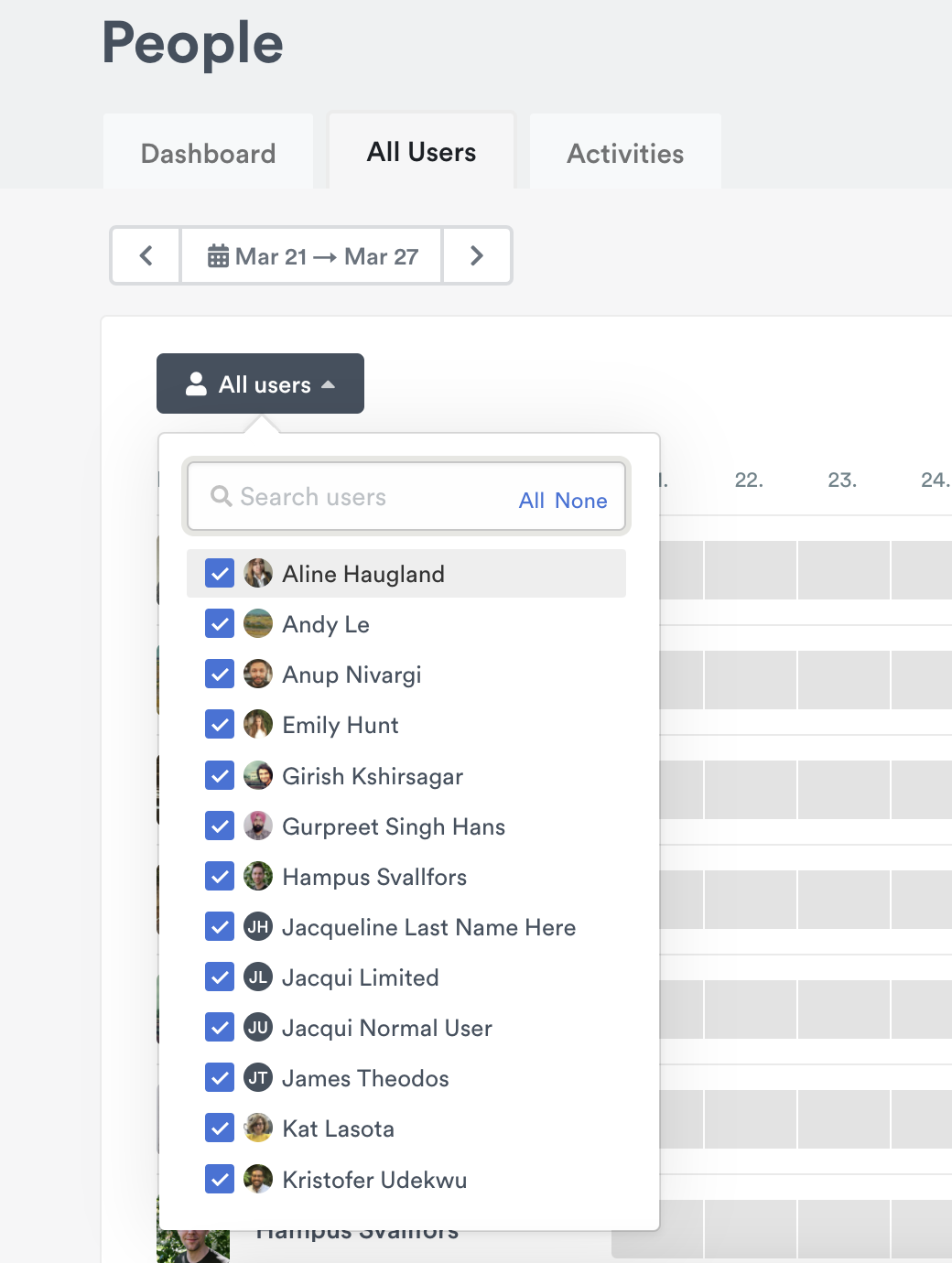
Task: Click Gurpreet Singh Hans's profile photo
Action: (258, 826)
